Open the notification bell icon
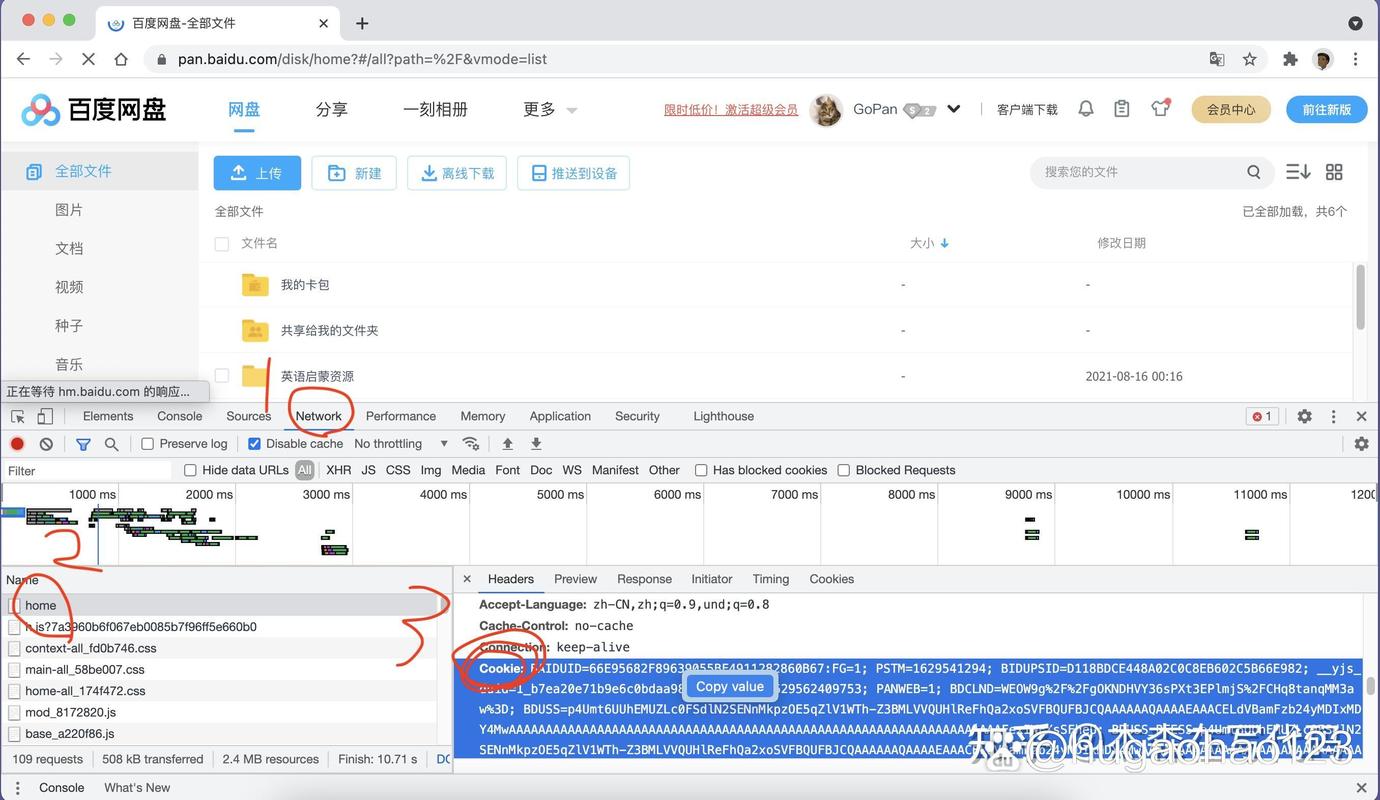This screenshot has width=1380, height=800. 1086,109
